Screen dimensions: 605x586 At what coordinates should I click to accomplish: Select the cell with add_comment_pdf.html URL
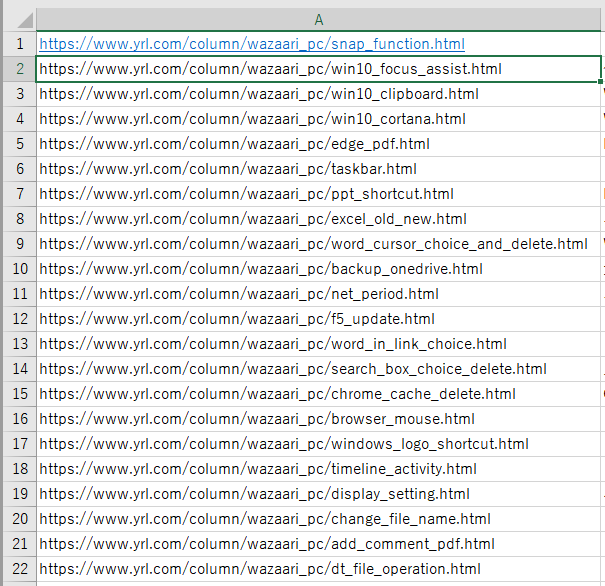(319, 544)
